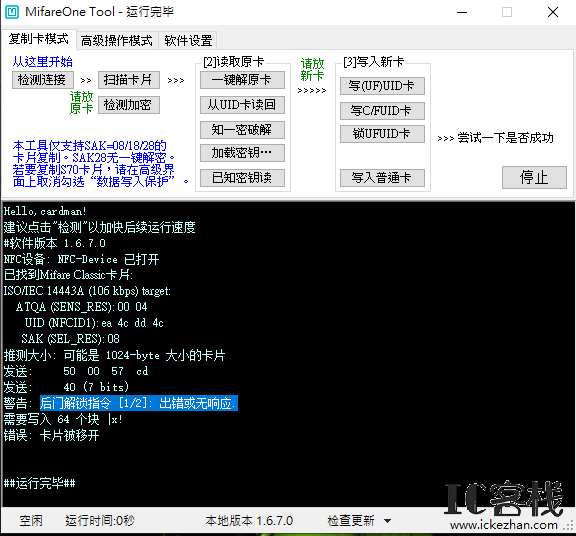Open the 加载密钥 dialog
The width and height of the screenshot is (576, 536).
pos(242,153)
